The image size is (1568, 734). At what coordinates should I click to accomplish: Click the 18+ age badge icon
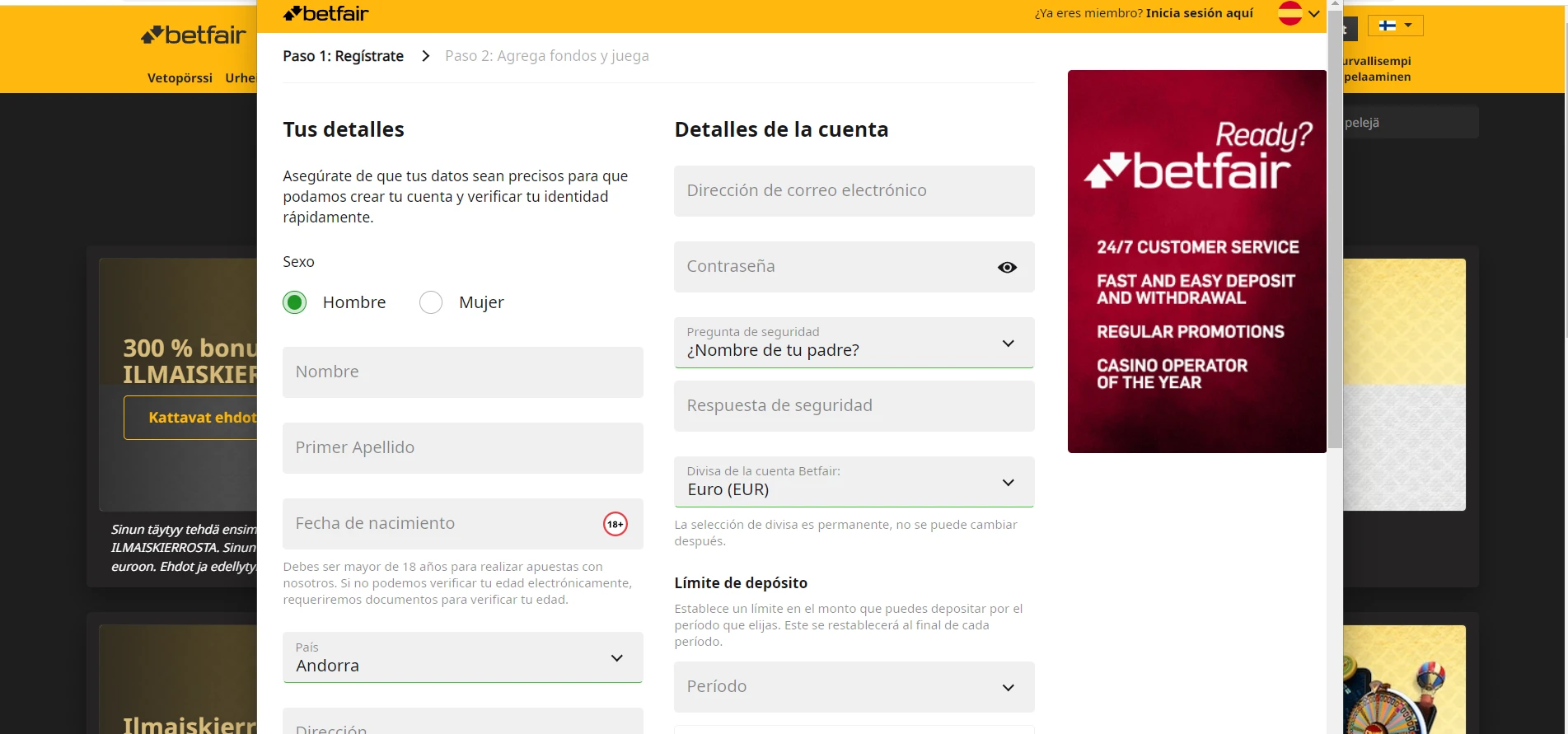[x=615, y=524]
